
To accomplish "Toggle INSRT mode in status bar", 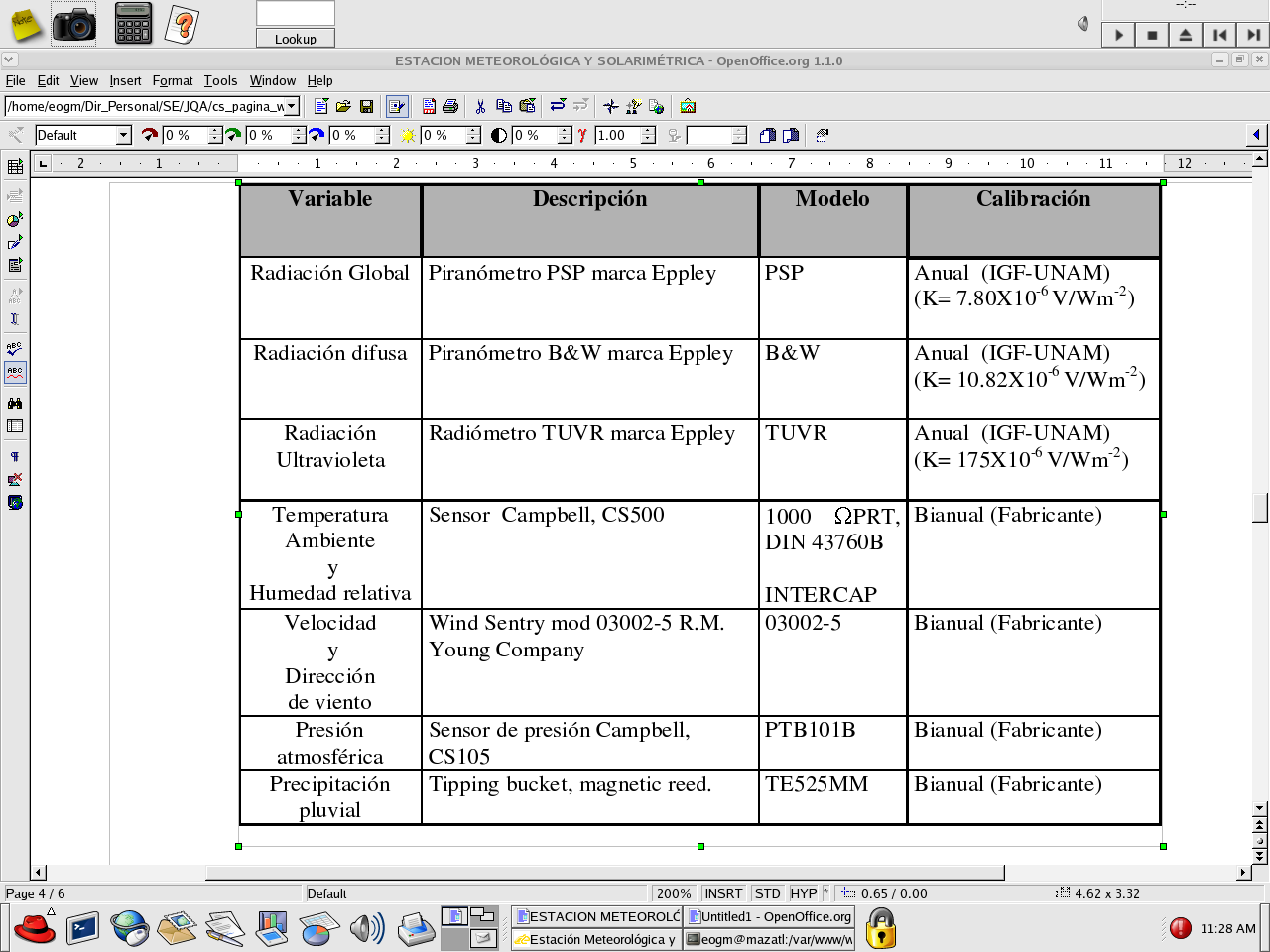I will tap(722, 893).
